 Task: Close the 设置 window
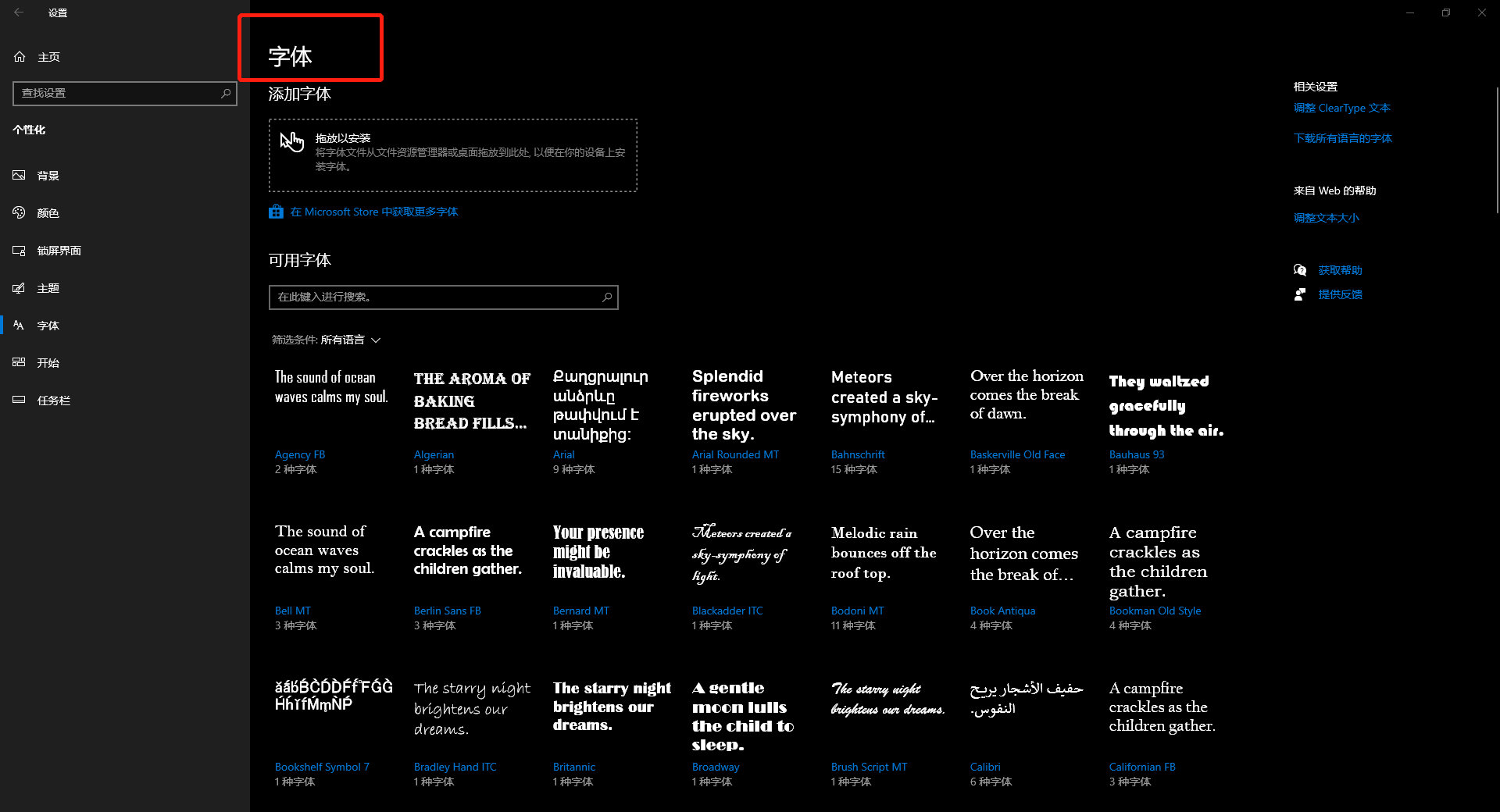click(1482, 12)
